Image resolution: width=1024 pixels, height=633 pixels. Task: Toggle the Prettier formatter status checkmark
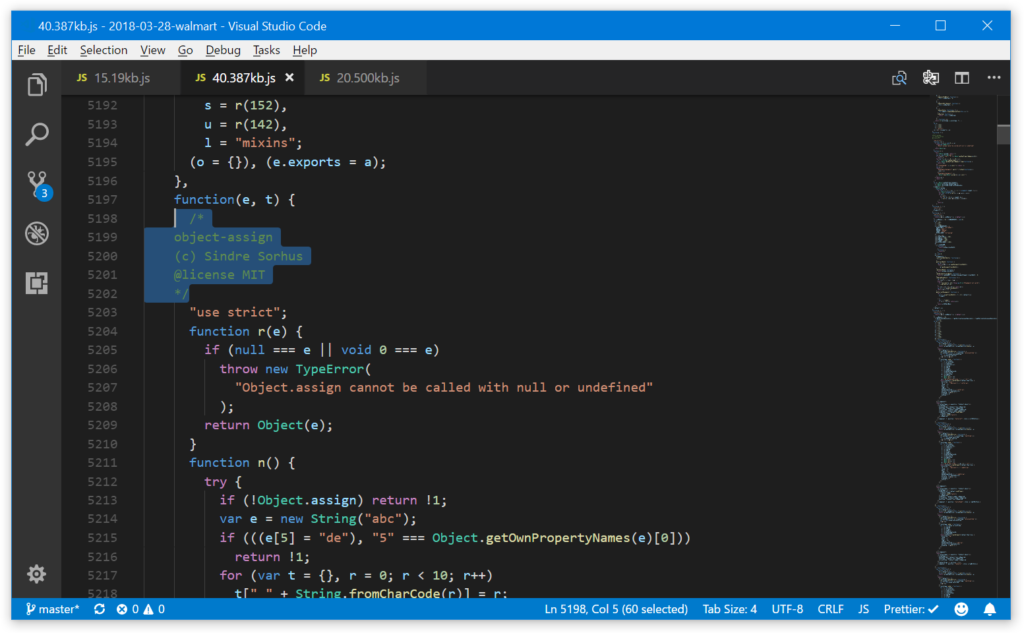pyautogui.click(x=910, y=608)
